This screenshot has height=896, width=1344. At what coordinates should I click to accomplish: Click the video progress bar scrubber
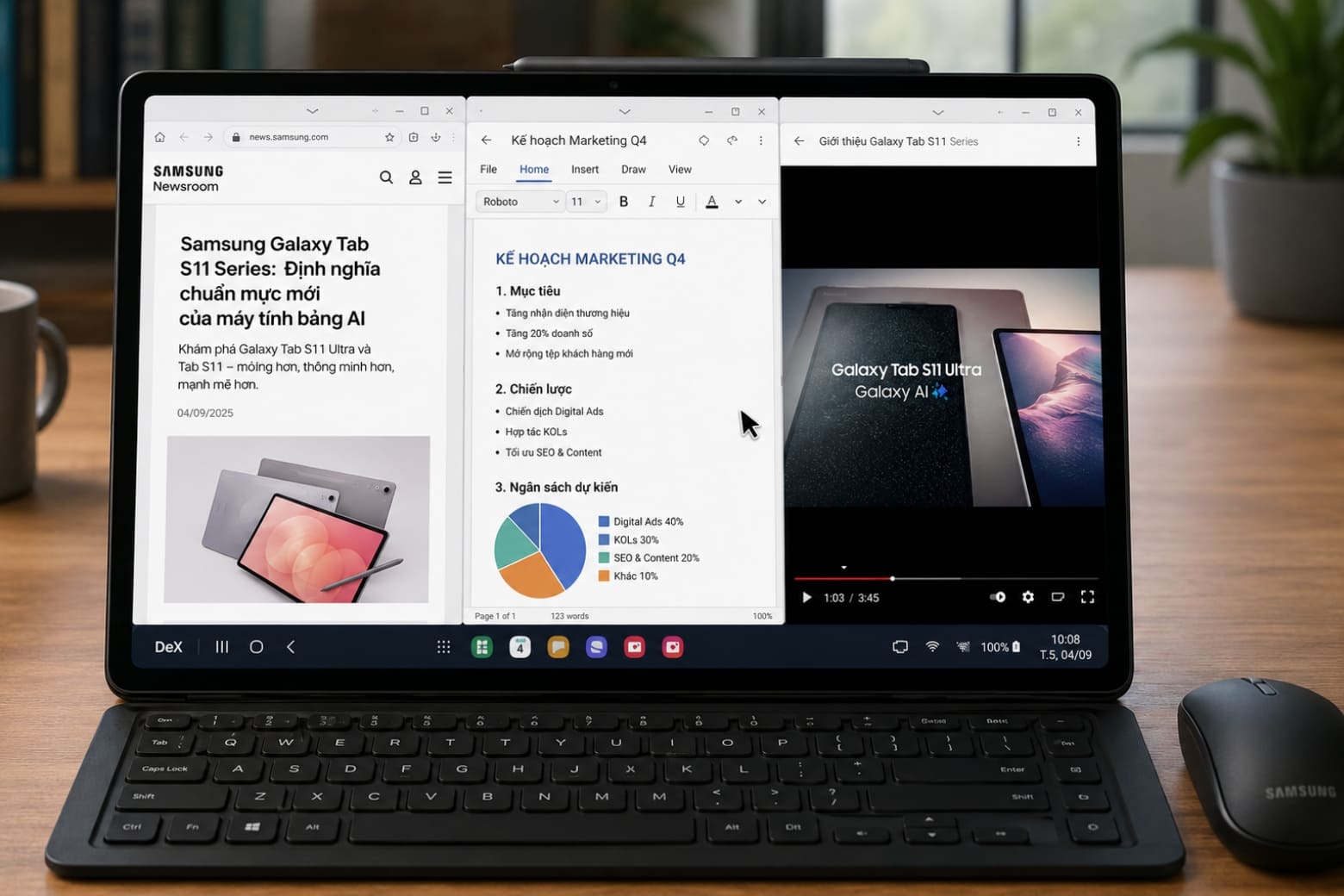(x=893, y=578)
